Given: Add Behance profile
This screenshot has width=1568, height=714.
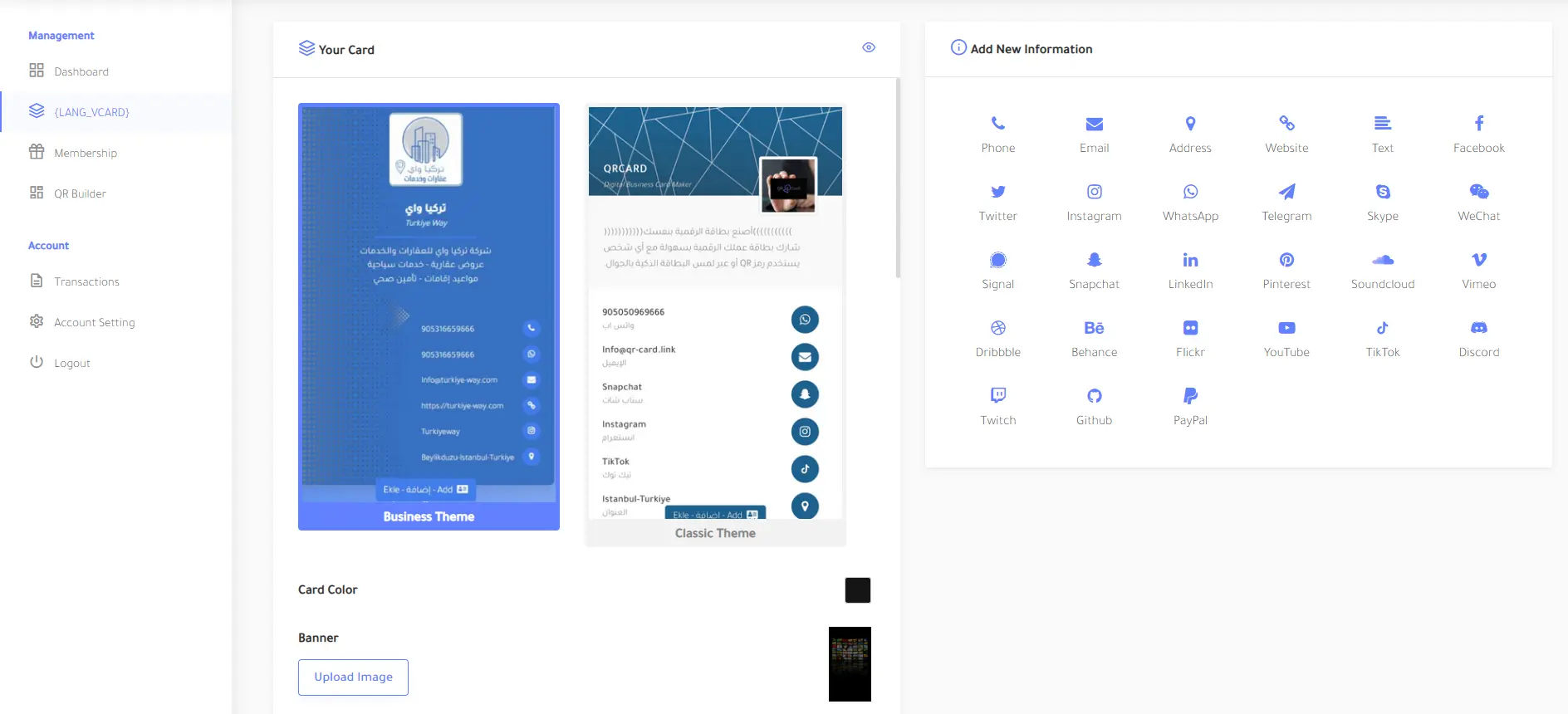Looking at the screenshot, I should coord(1094,339).
